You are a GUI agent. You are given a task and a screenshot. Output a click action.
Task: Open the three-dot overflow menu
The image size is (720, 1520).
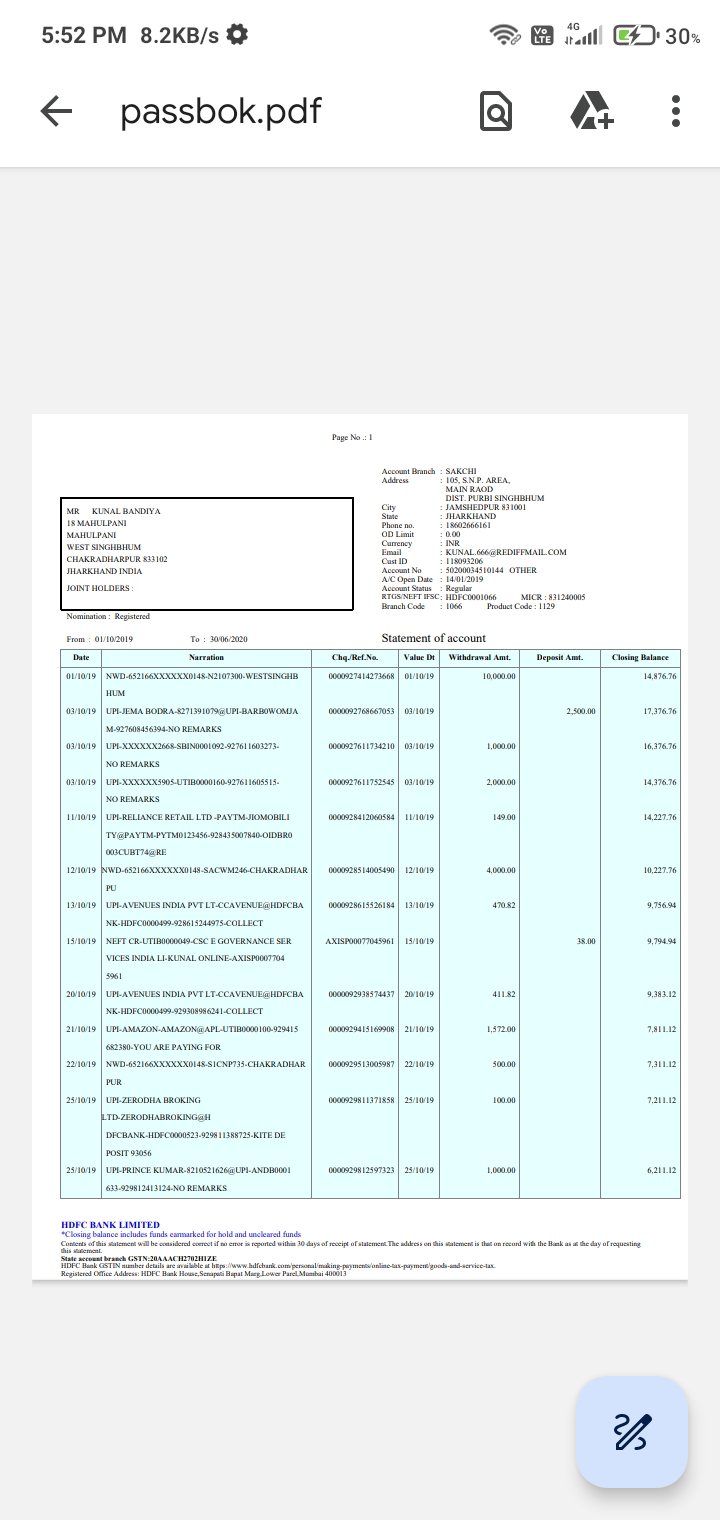[677, 112]
